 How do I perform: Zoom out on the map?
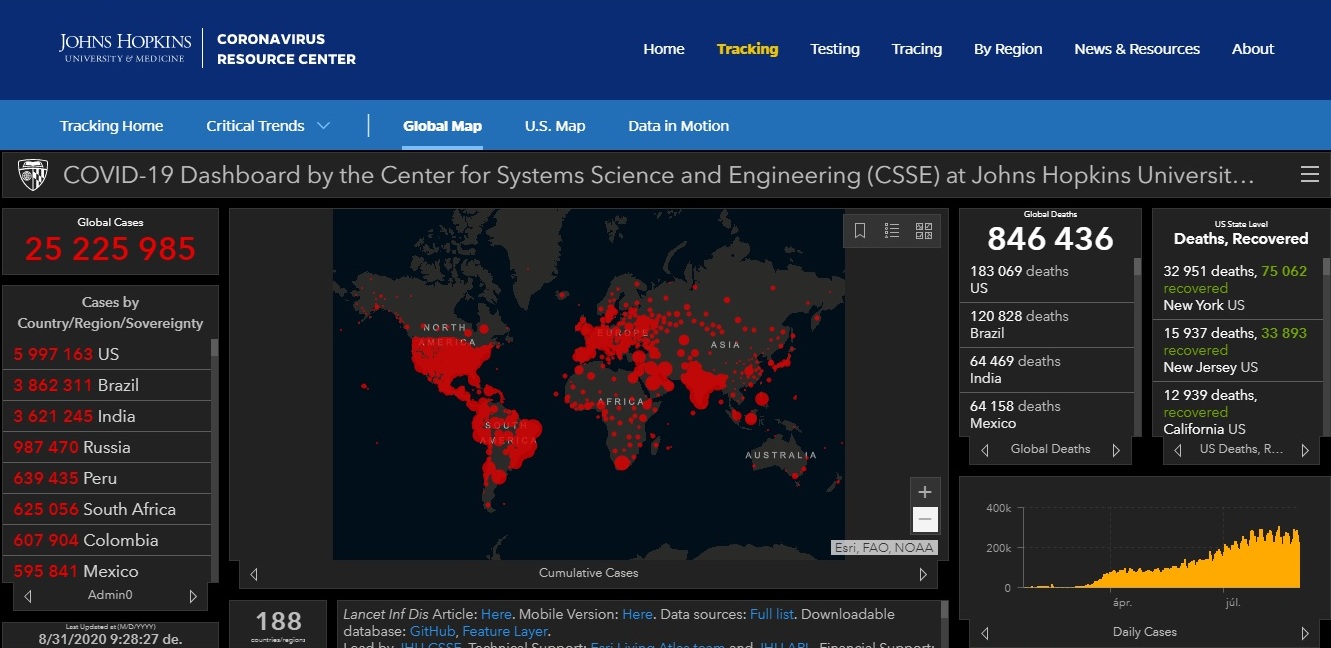(925, 520)
